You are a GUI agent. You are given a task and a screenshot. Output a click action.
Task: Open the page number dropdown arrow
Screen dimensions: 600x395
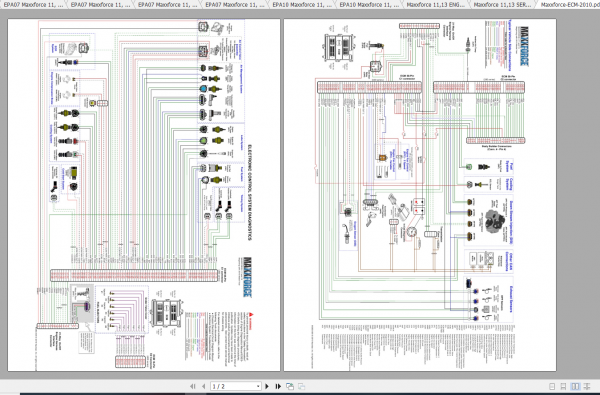pos(258,387)
